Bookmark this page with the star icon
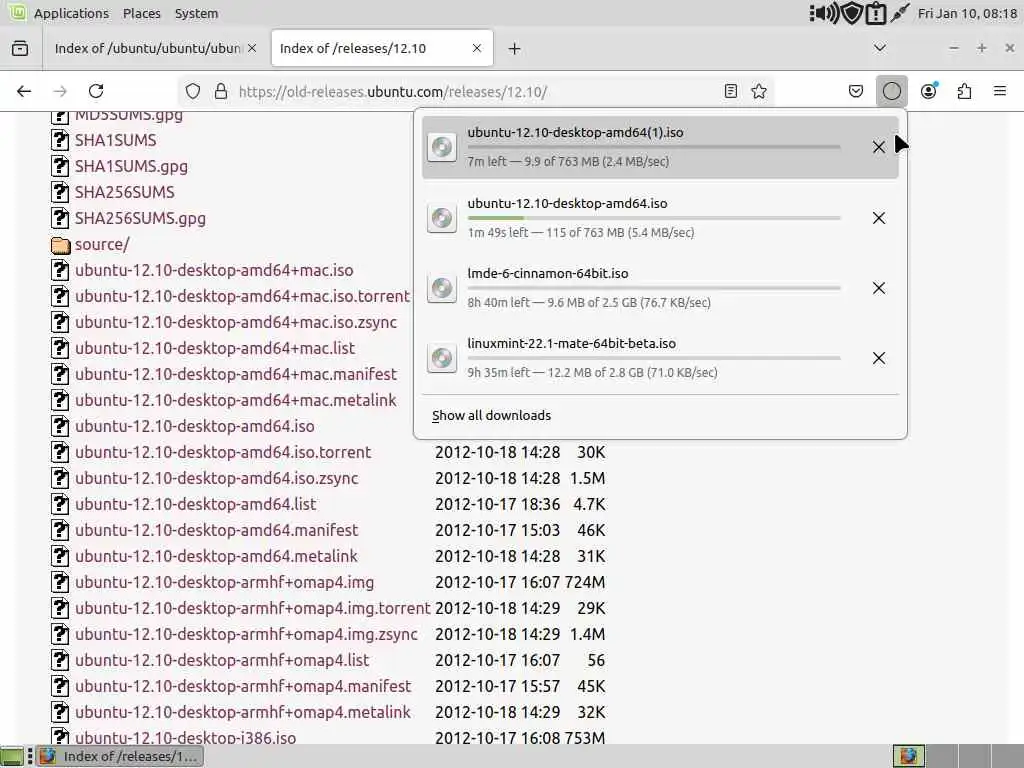This screenshot has width=1024, height=768. [759, 91]
